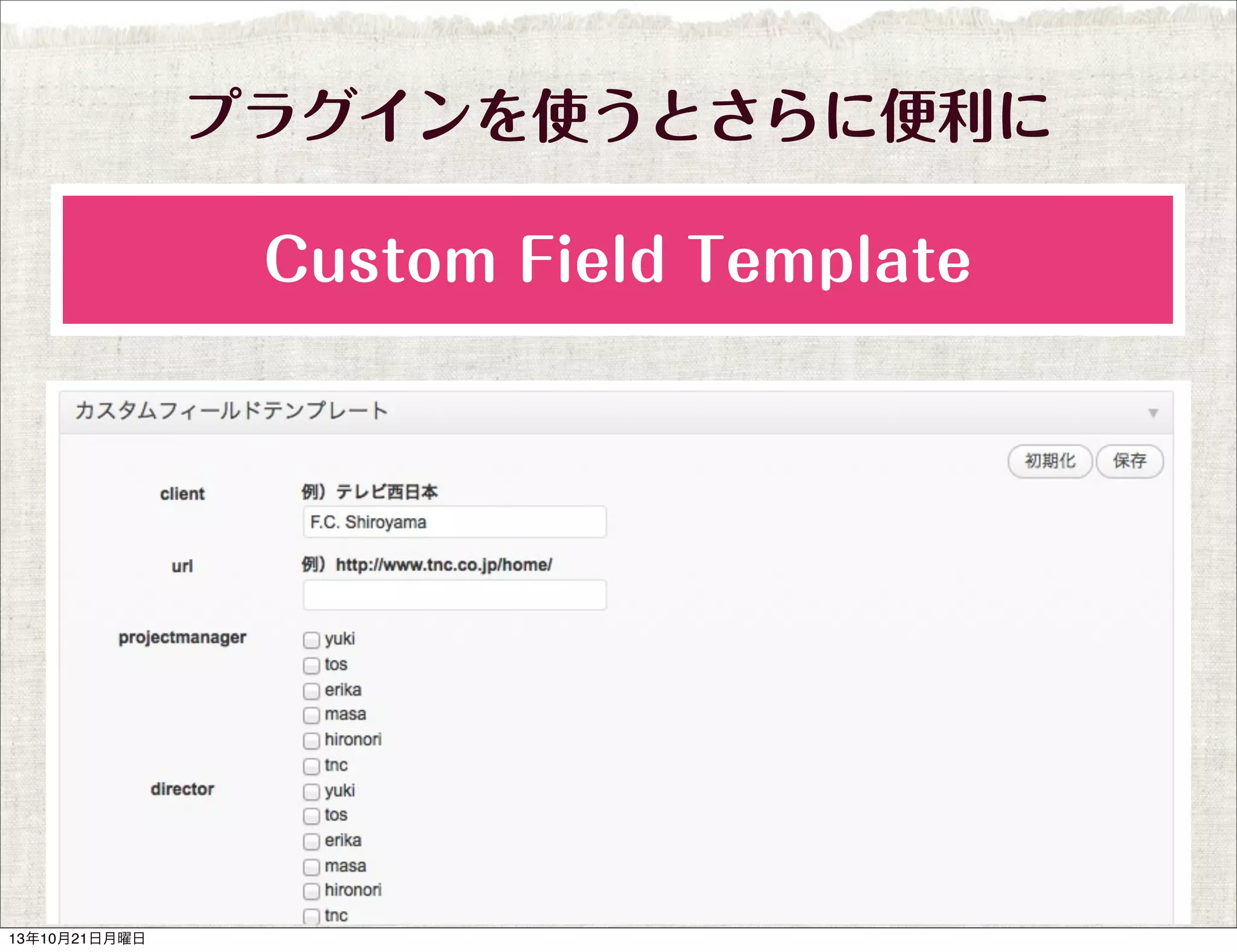Check tnc under projectmanager
The image size is (1237, 952).
point(312,766)
